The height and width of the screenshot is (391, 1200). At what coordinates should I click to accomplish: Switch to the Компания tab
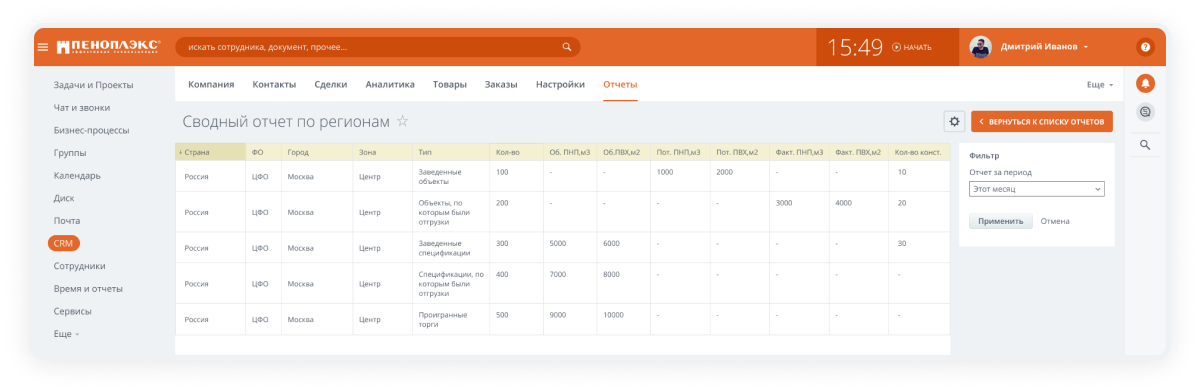coord(211,85)
